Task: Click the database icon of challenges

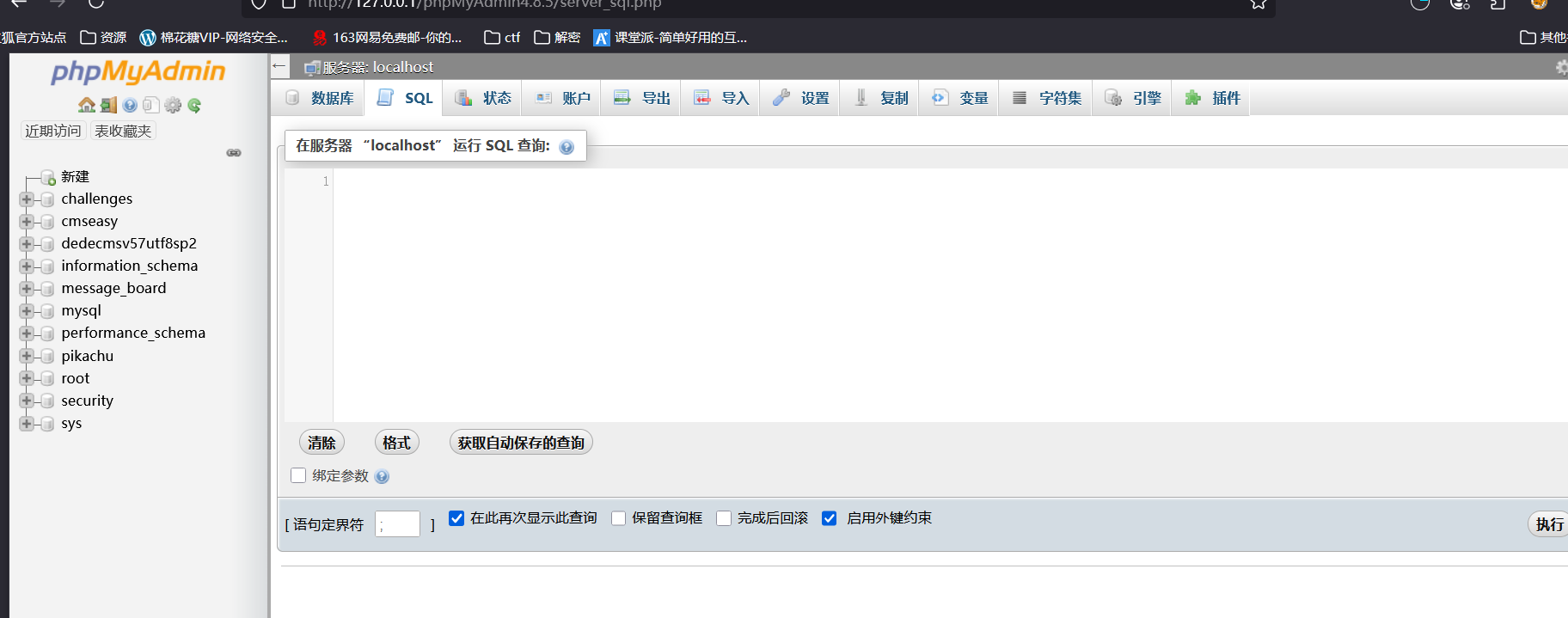Action: (x=47, y=199)
